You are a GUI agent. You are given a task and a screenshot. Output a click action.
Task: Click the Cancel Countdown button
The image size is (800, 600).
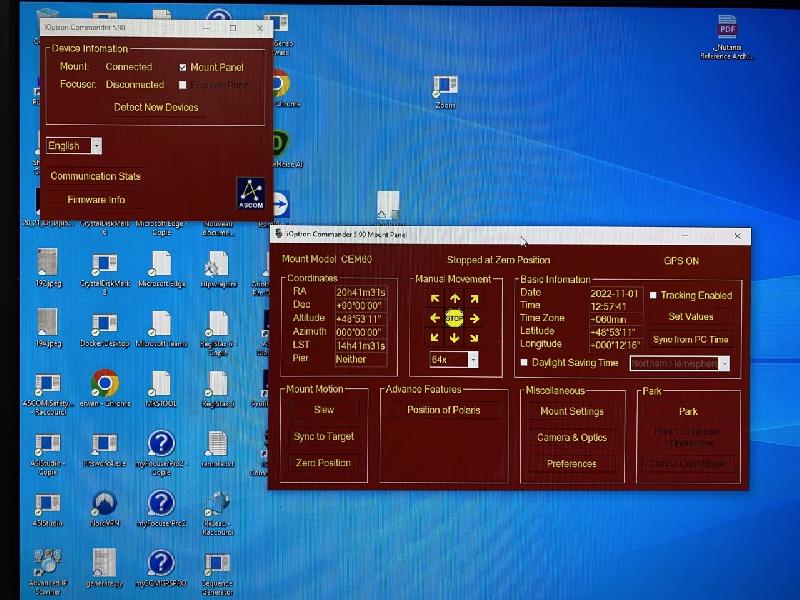coord(688,464)
